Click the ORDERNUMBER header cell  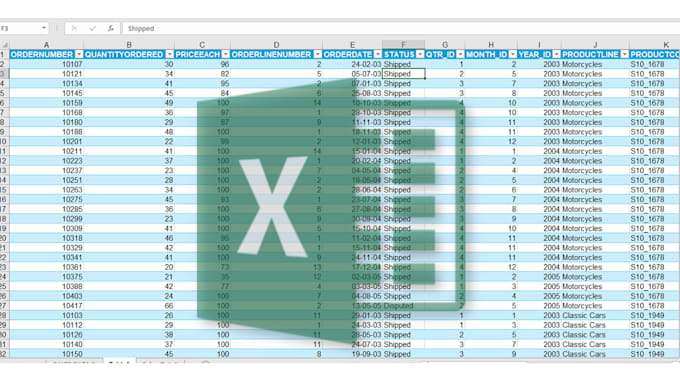coord(46,54)
